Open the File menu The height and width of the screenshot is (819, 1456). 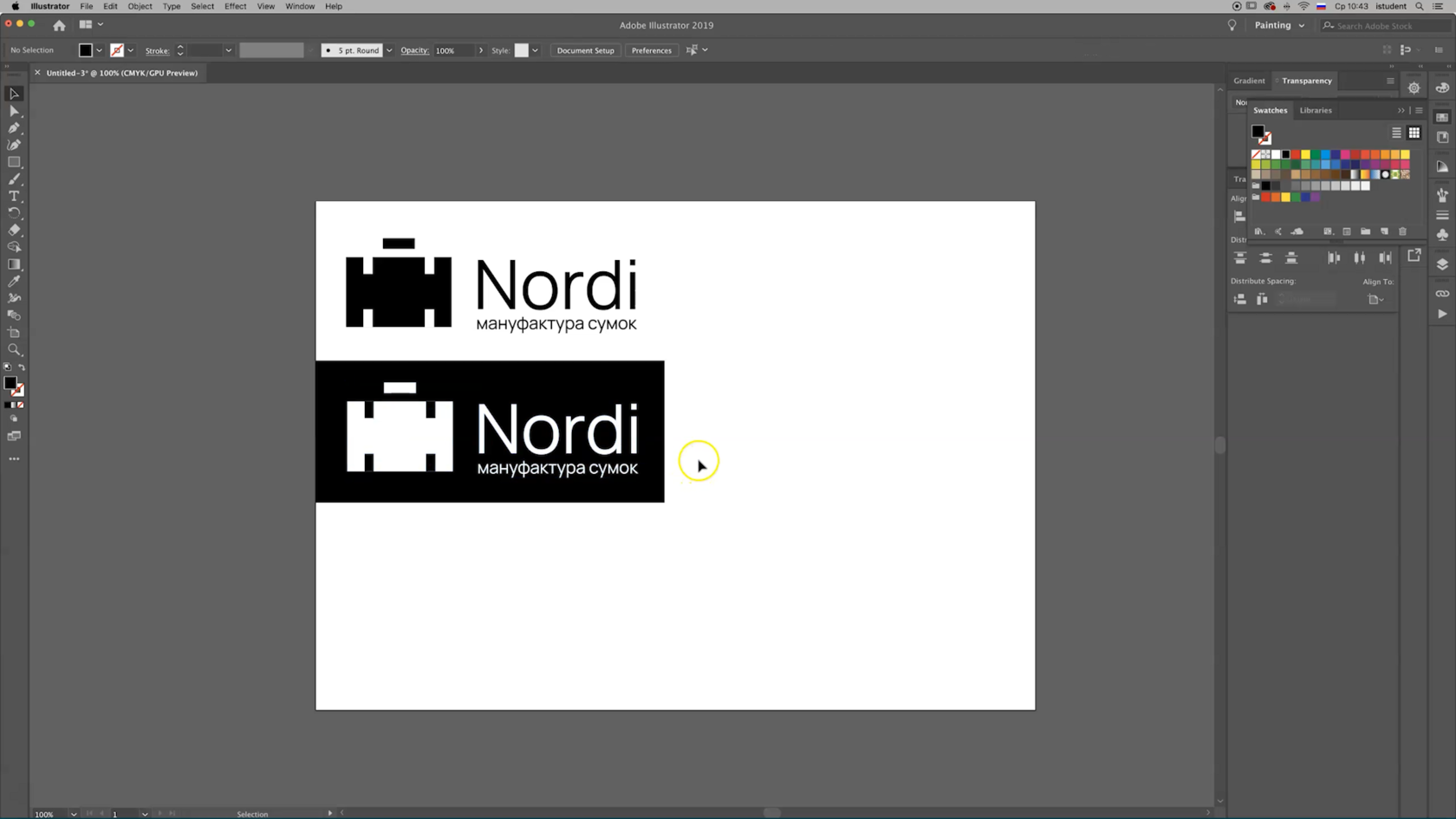(x=87, y=6)
